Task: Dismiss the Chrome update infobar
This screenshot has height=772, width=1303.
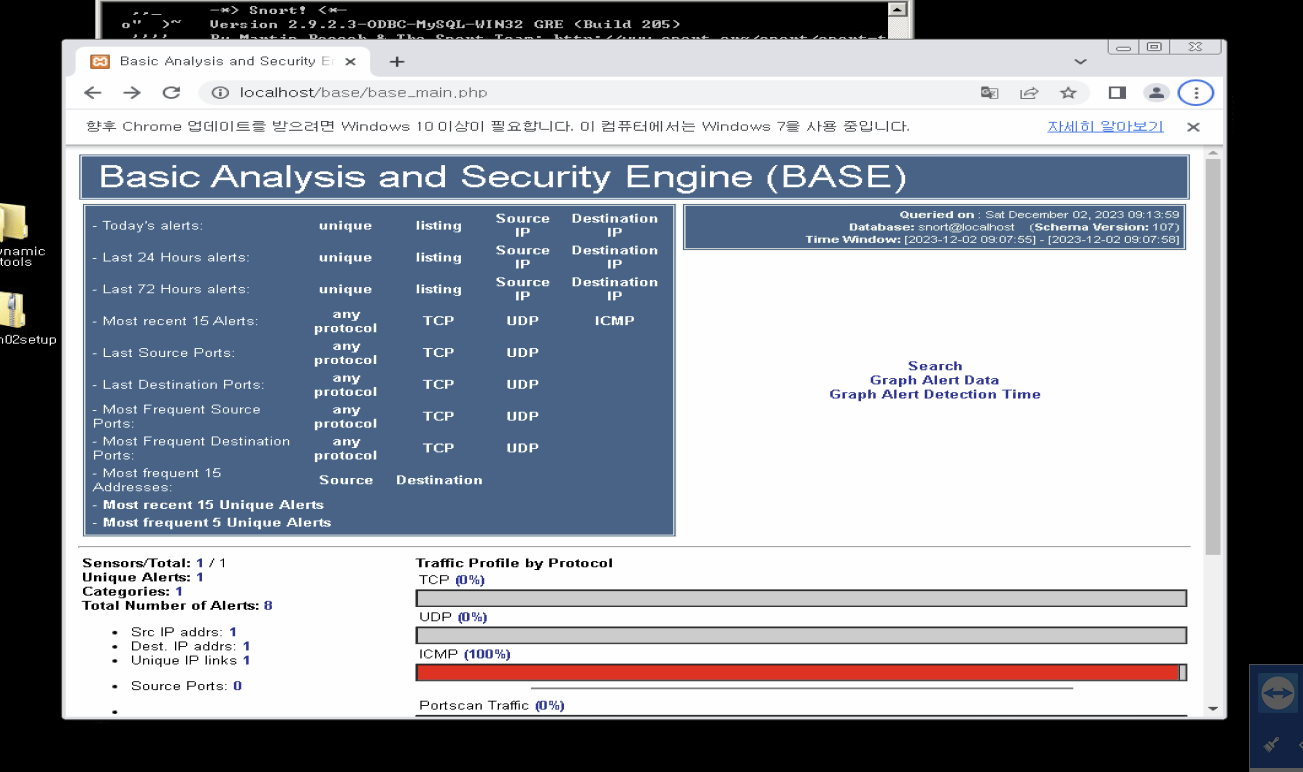Action: coord(1193,127)
